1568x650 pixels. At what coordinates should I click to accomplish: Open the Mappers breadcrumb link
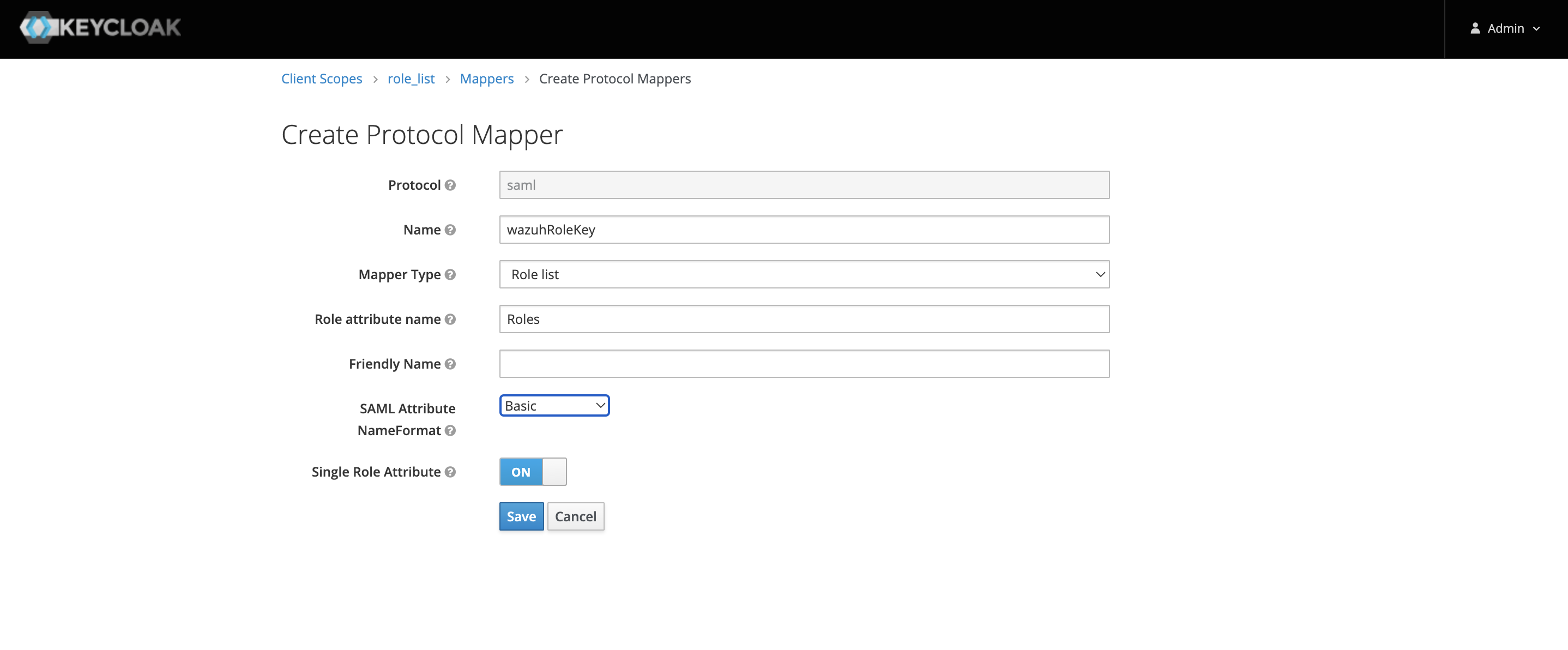(486, 79)
